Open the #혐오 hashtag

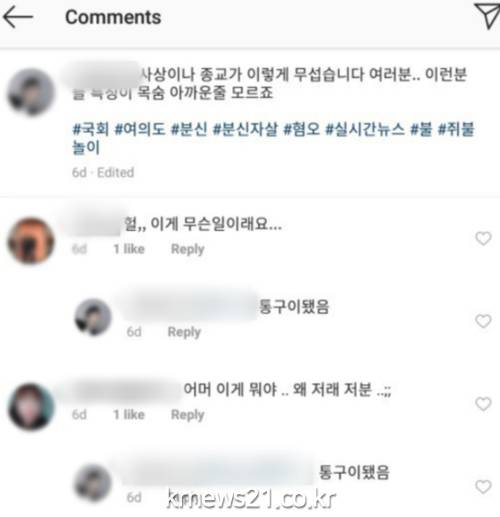tap(301, 129)
